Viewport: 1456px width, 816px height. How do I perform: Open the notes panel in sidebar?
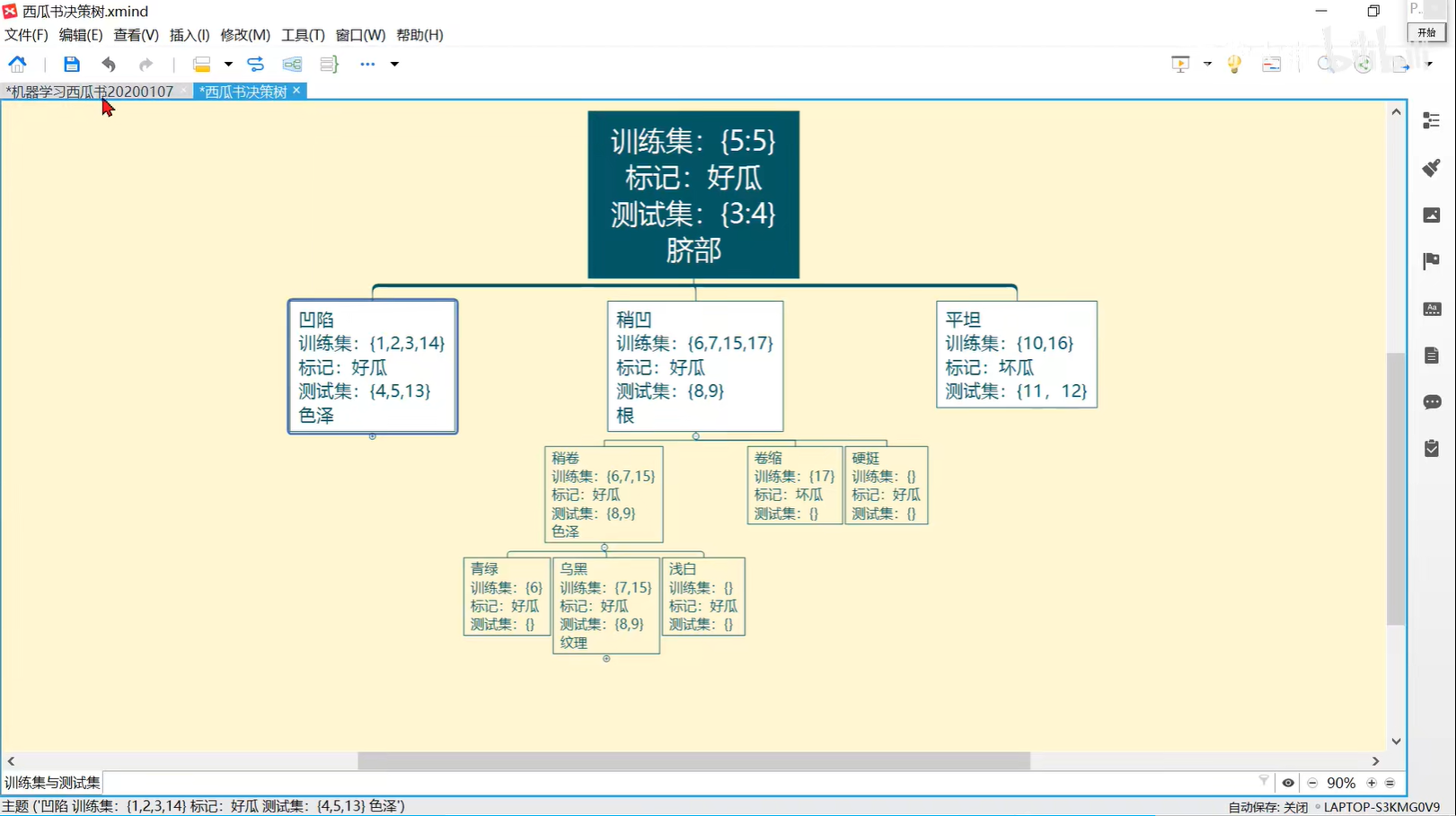click(1432, 355)
